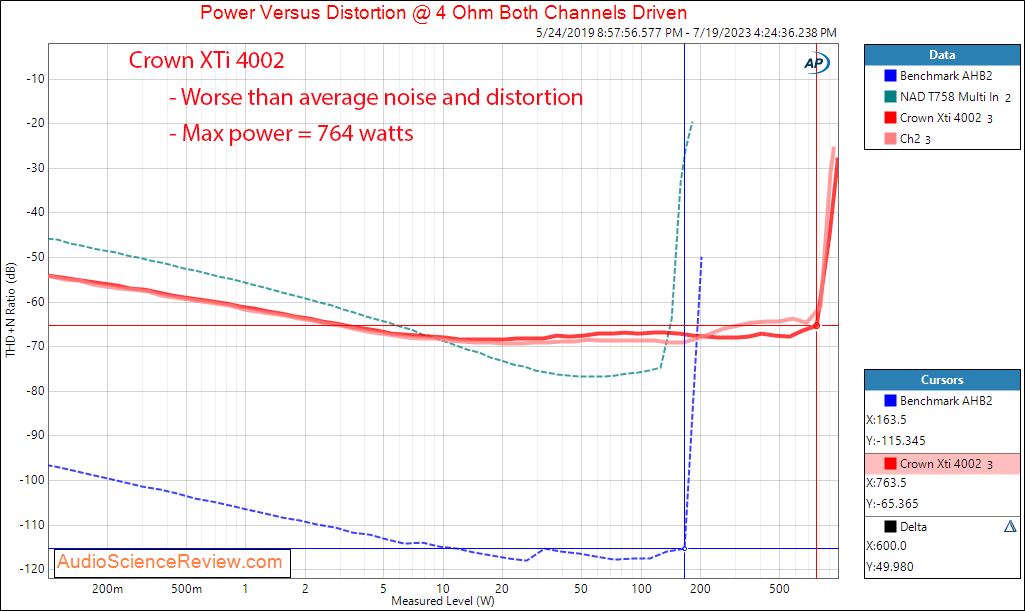Click the graph title Power Versus Distortion
1025x611 pixels.
coord(443,12)
